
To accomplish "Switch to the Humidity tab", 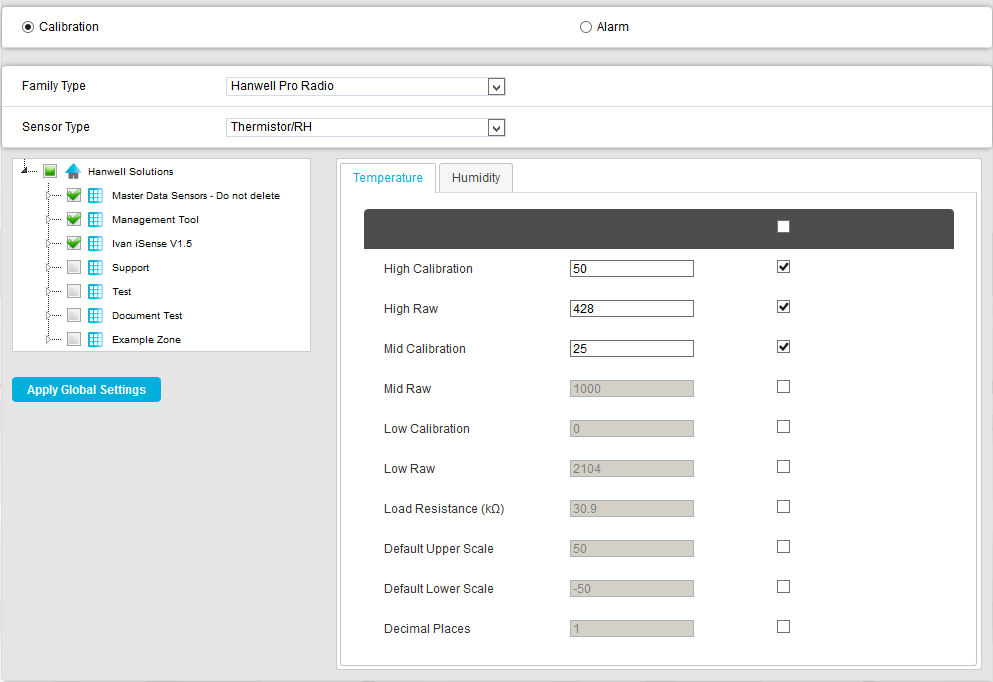I will point(476,178).
